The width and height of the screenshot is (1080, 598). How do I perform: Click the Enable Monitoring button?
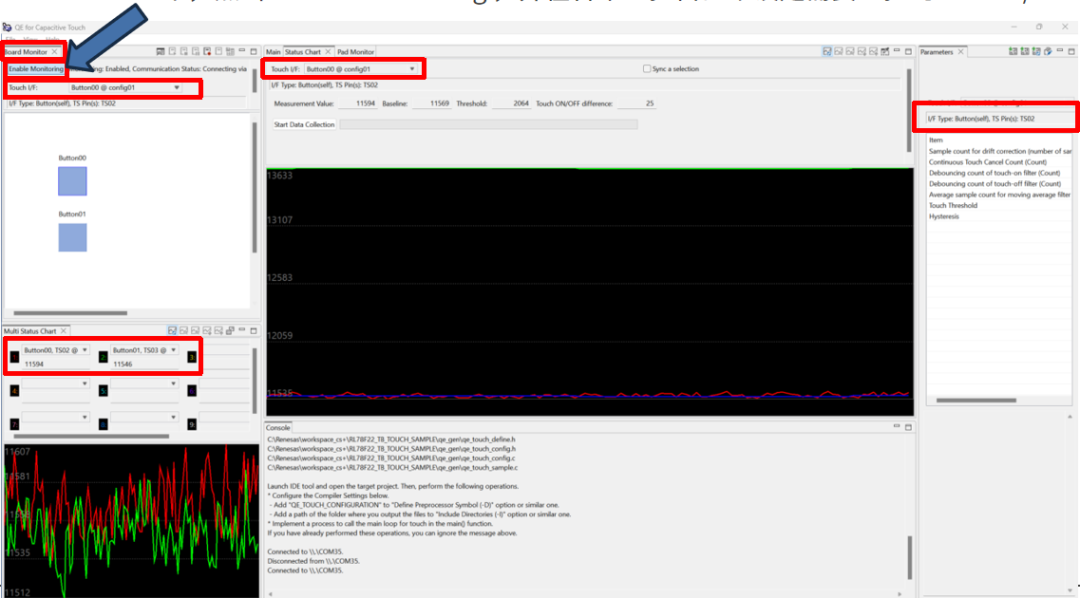(x=35, y=69)
